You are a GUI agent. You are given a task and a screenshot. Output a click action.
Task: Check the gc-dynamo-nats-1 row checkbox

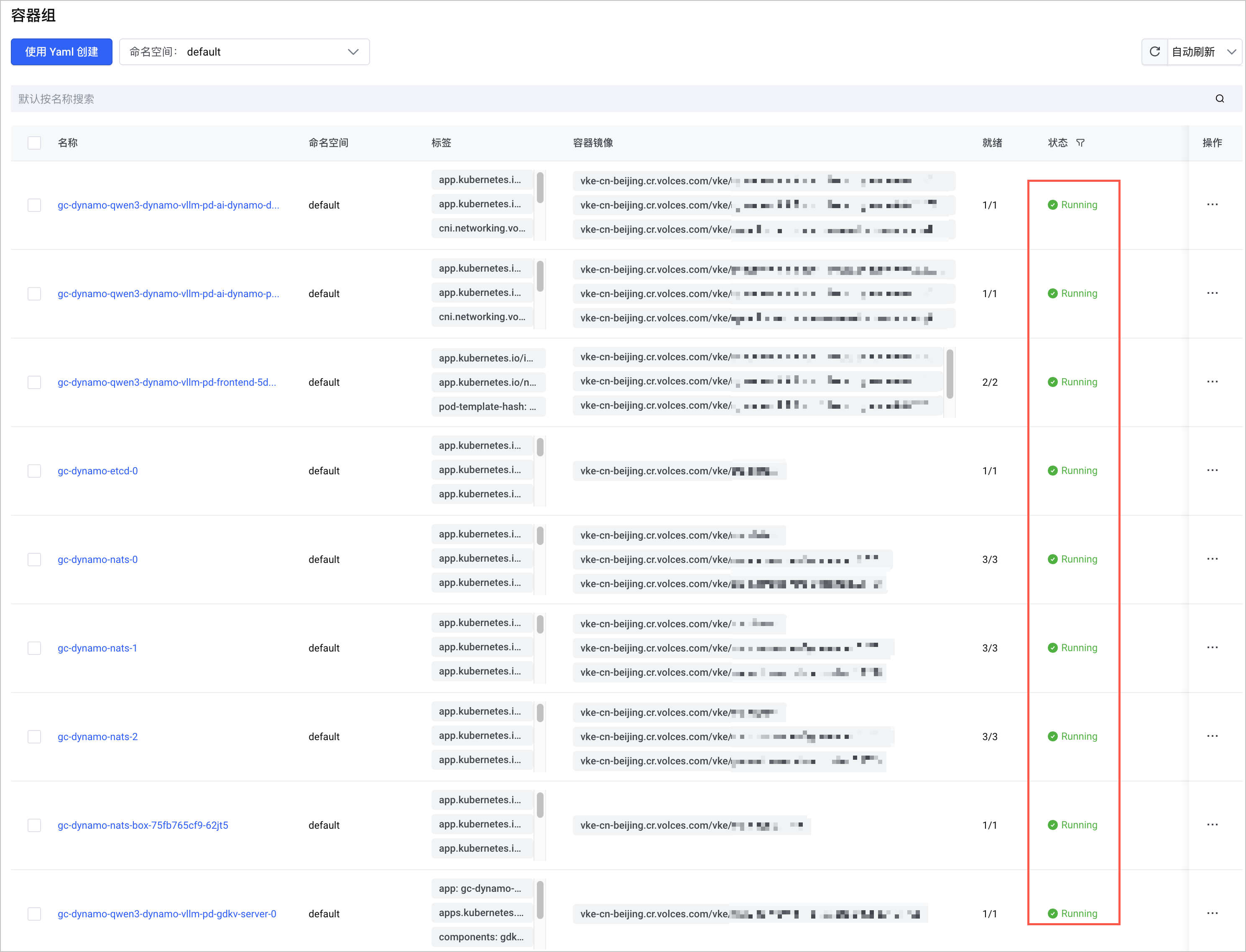[35, 648]
